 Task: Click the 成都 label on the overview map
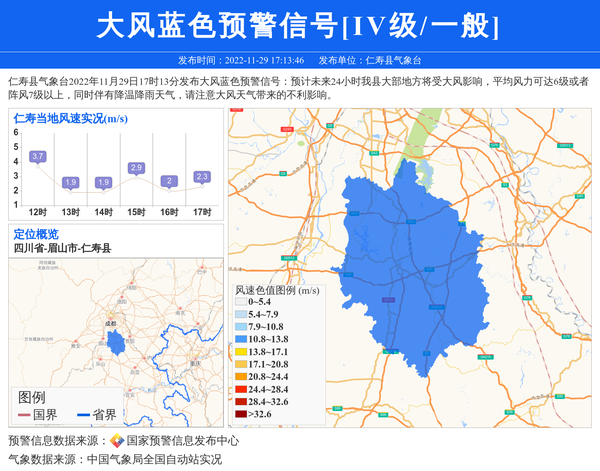point(110,324)
